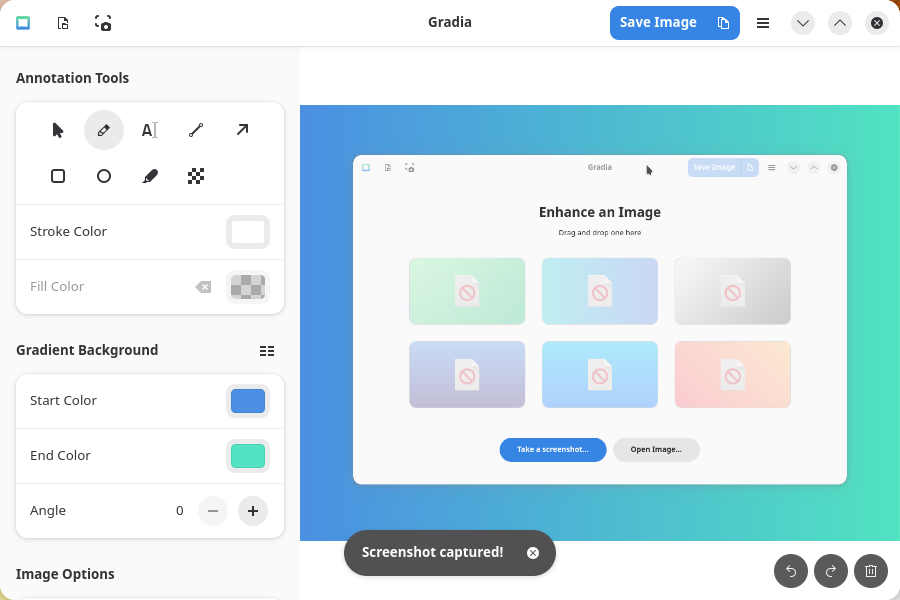
Task: Click the End Color label
Action: click(60, 455)
